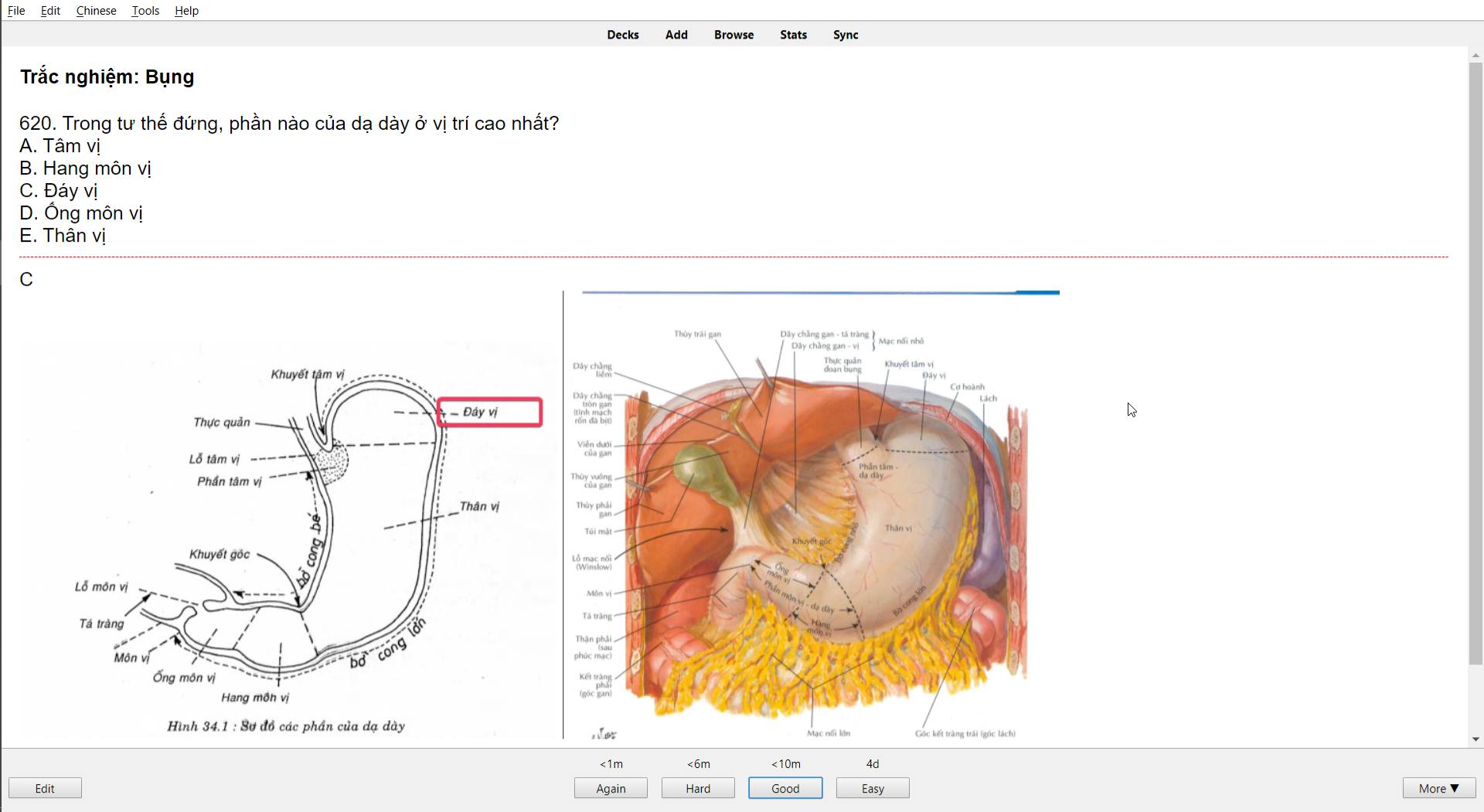The width and height of the screenshot is (1484, 812).
Task: Open the File menu
Action: (16, 10)
